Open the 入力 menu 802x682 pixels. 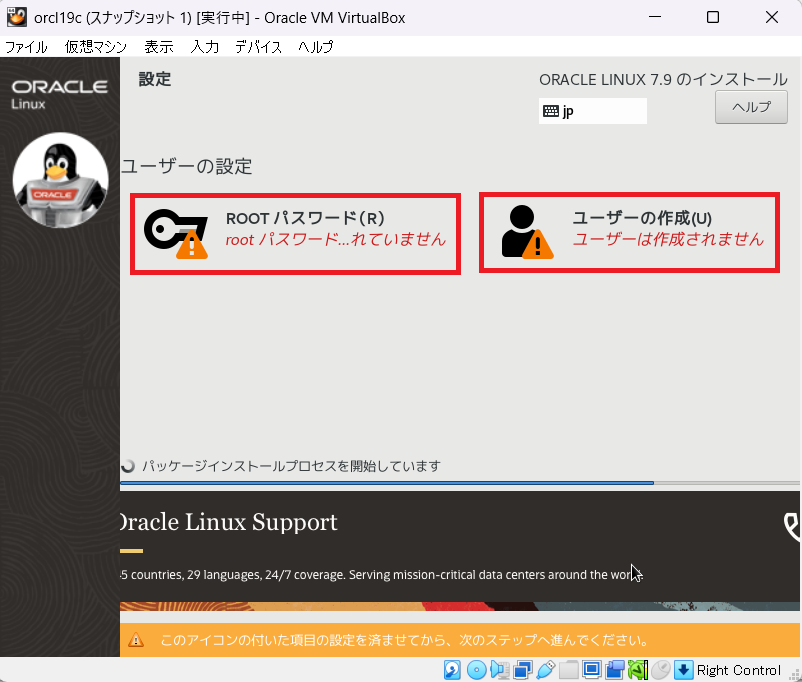[204, 47]
